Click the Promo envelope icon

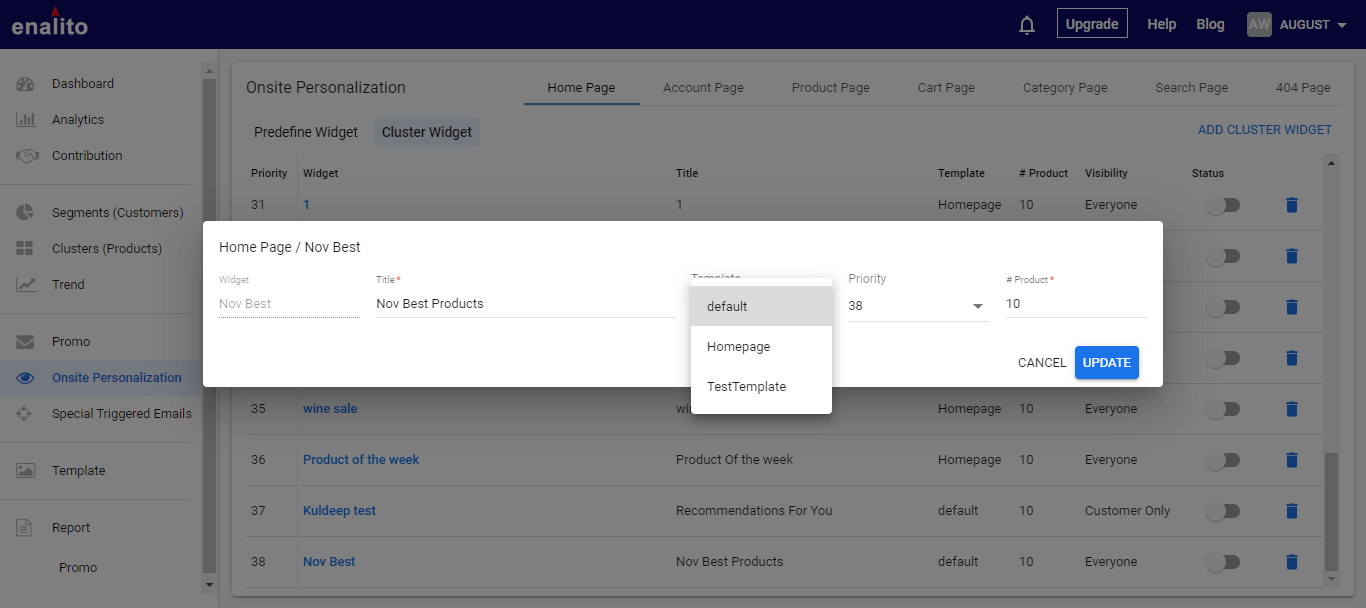[26, 342]
